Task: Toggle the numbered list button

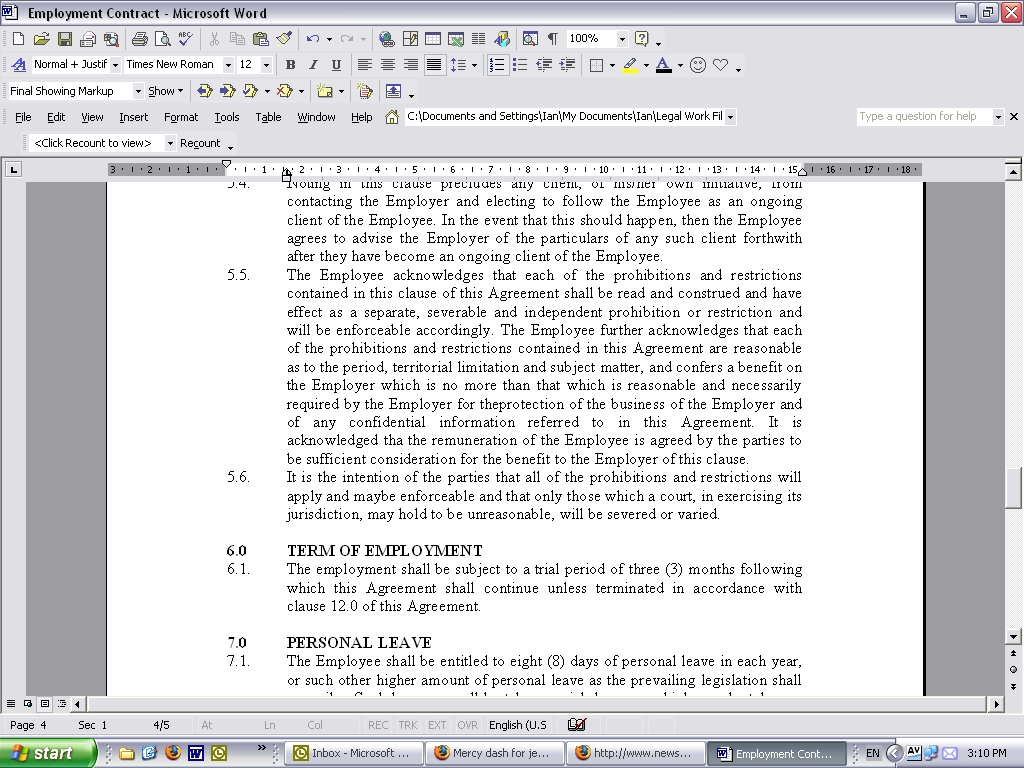Action: pyautogui.click(x=497, y=65)
